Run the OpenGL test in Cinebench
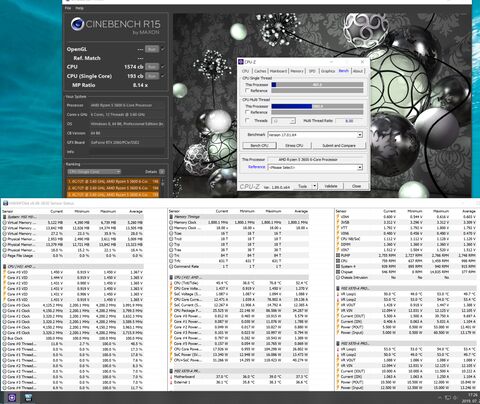 click(x=152, y=49)
